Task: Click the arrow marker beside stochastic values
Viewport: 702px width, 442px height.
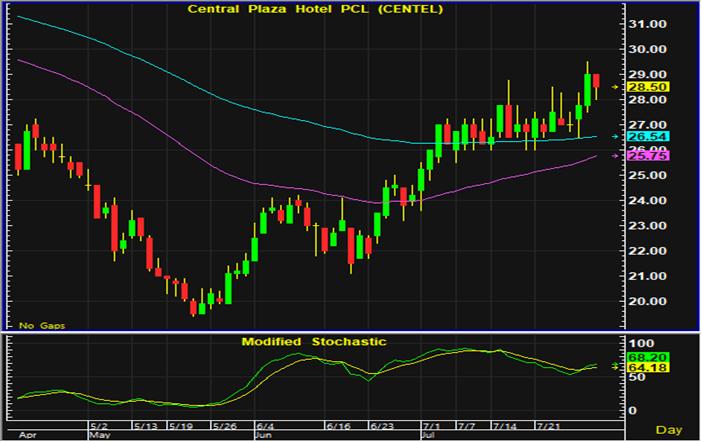Action: (x=616, y=366)
